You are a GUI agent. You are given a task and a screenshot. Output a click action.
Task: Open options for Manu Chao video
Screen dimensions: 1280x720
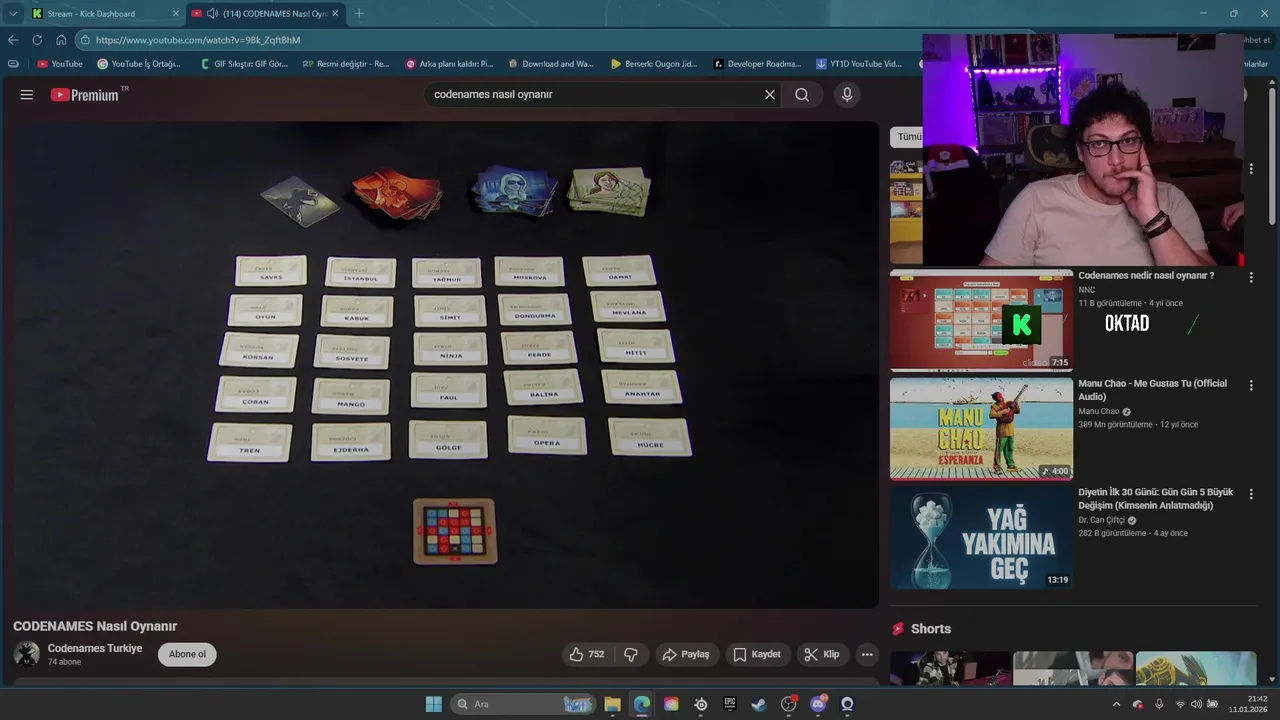click(x=1251, y=385)
